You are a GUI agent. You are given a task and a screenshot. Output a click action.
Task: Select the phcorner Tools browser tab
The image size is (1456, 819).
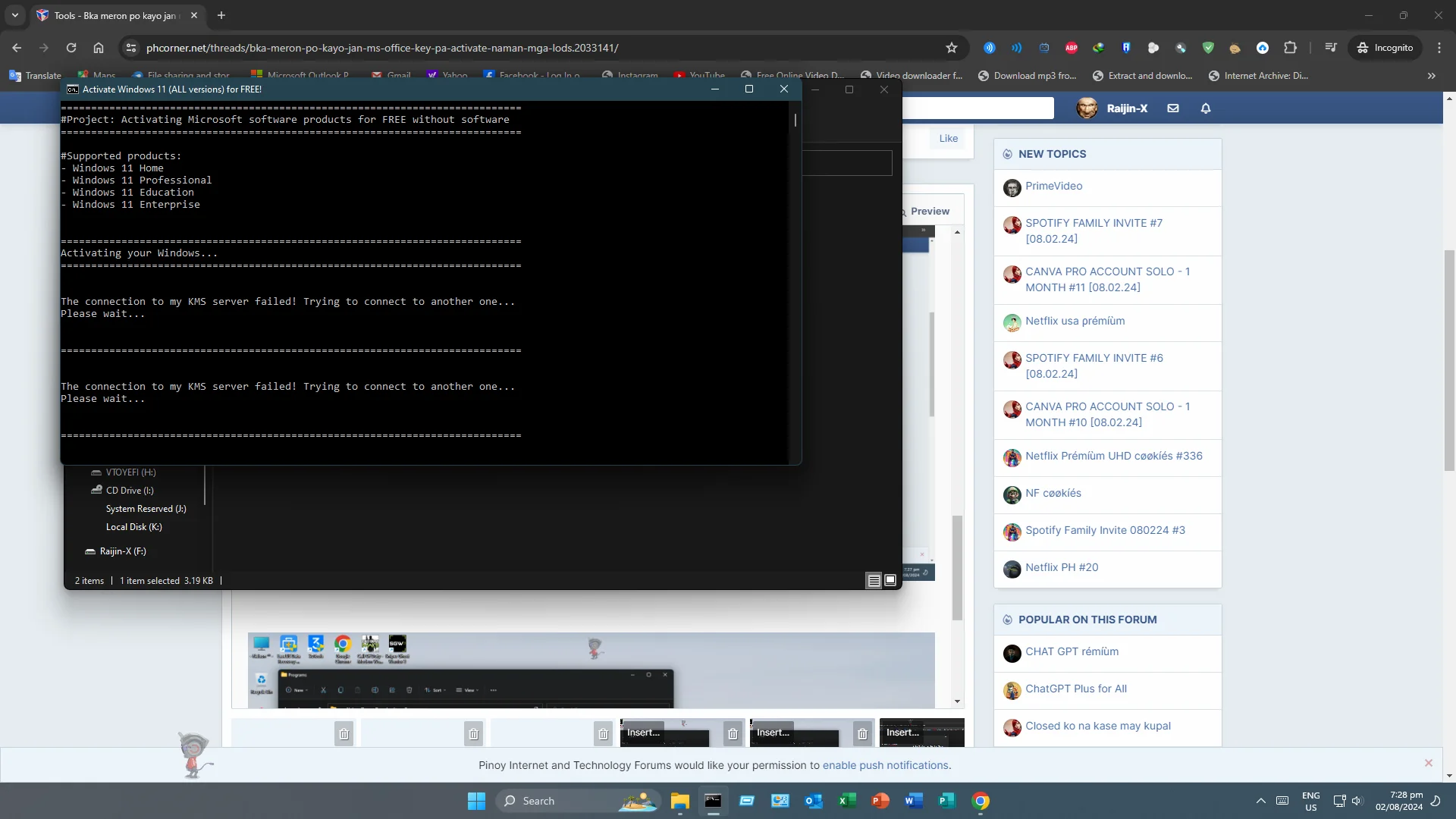coord(118,15)
